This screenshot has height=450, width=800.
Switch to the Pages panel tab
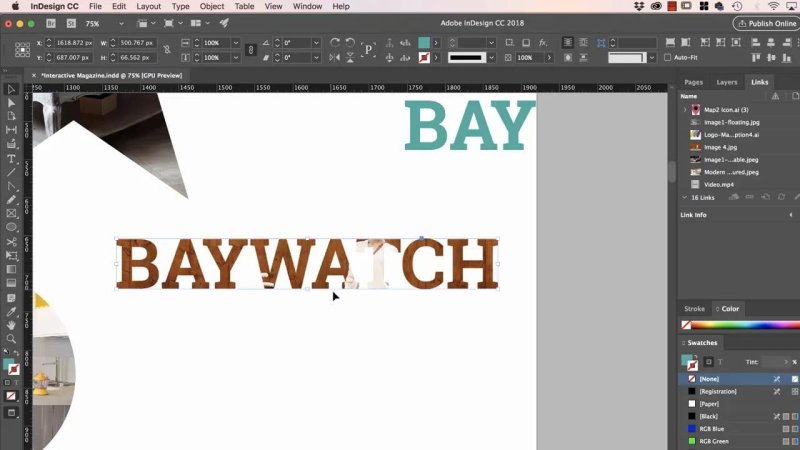(x=693, y=82)
